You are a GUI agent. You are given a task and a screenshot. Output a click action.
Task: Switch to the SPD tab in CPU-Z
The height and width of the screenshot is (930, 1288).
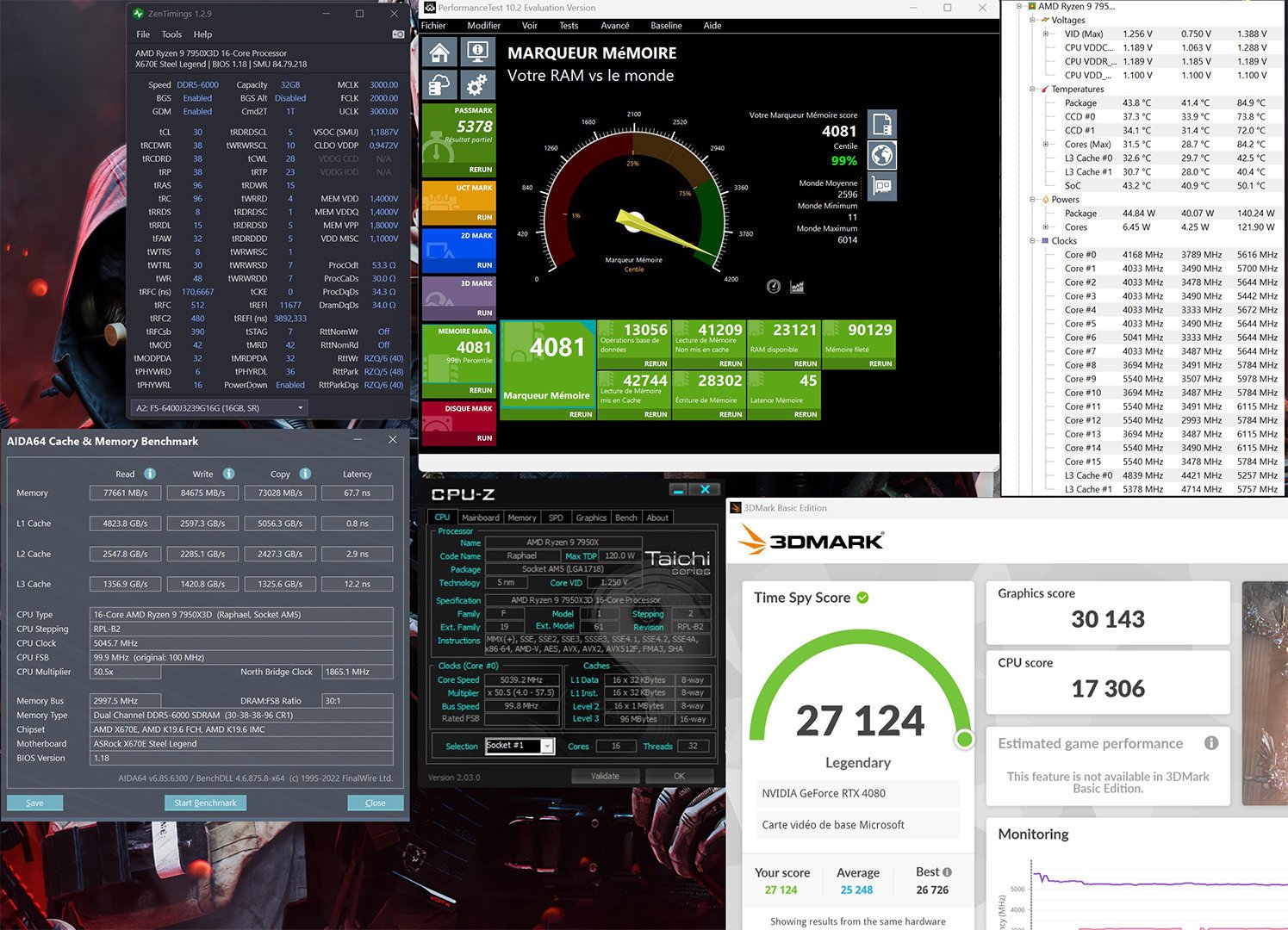pyautogui.click(x=556, y=518)
